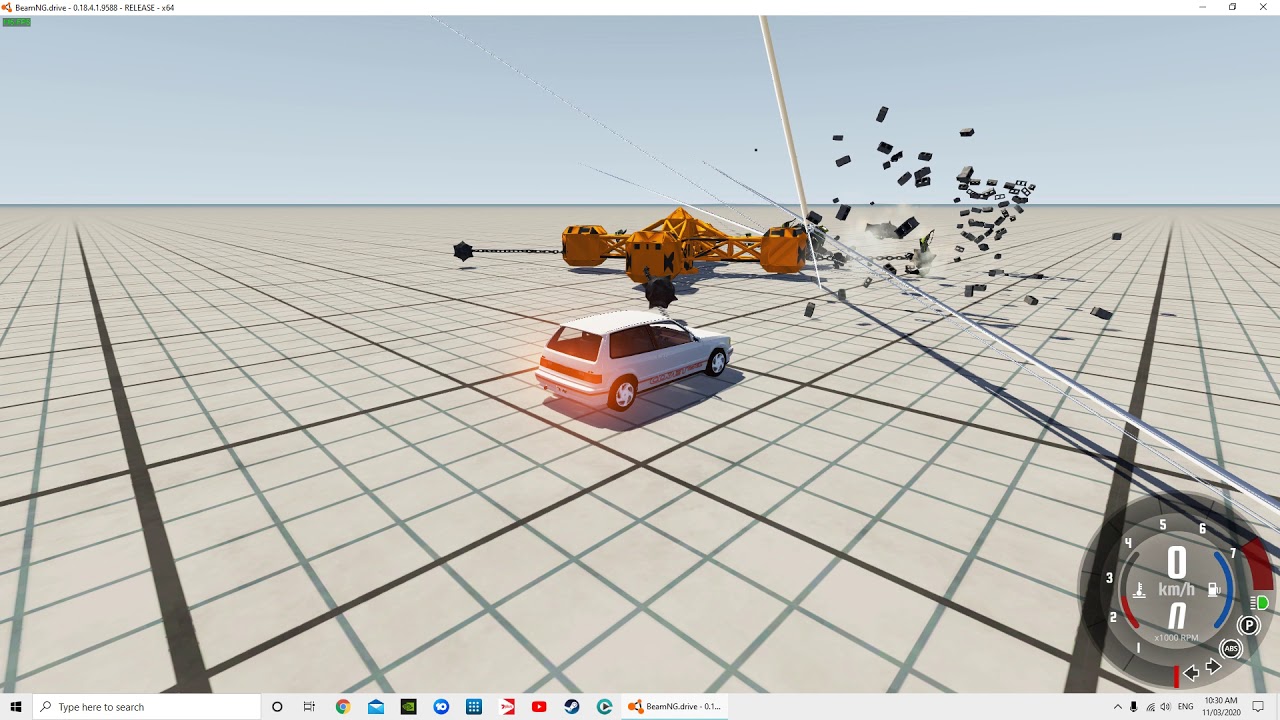Click the Type here to search box
This screenshot has height=720, width=1280.
tap(147, 707)
